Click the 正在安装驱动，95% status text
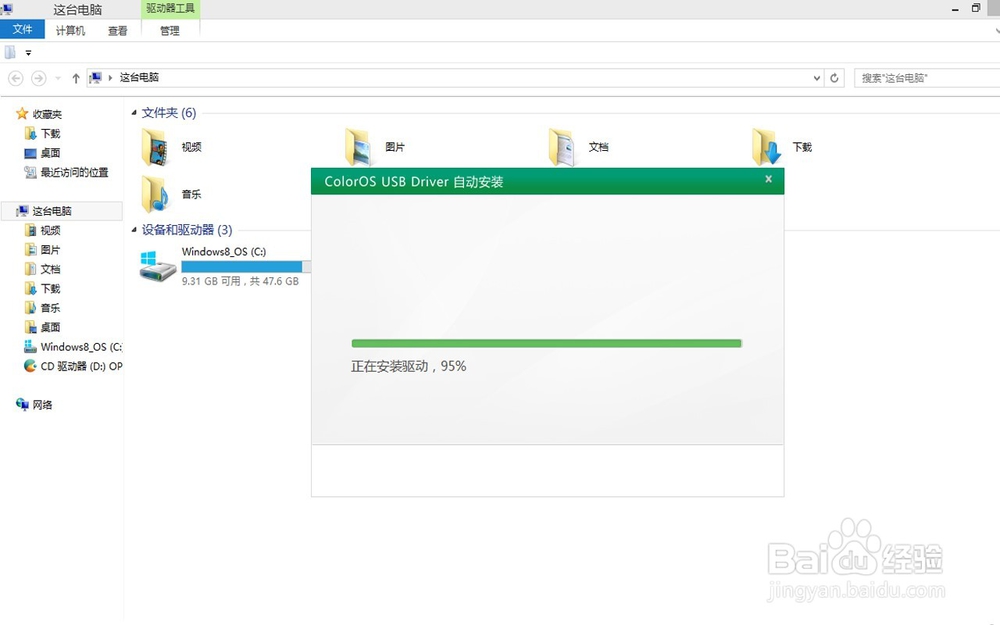This screenshot has height=625, width=1000. click(409, 366)
